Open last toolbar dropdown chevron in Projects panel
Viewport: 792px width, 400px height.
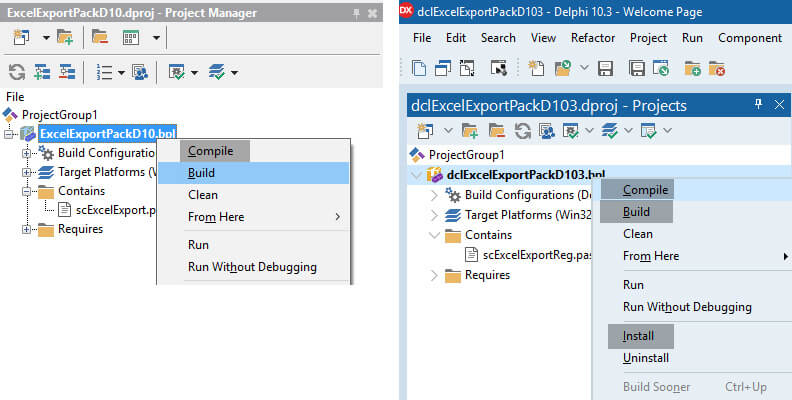coord(667,131)
